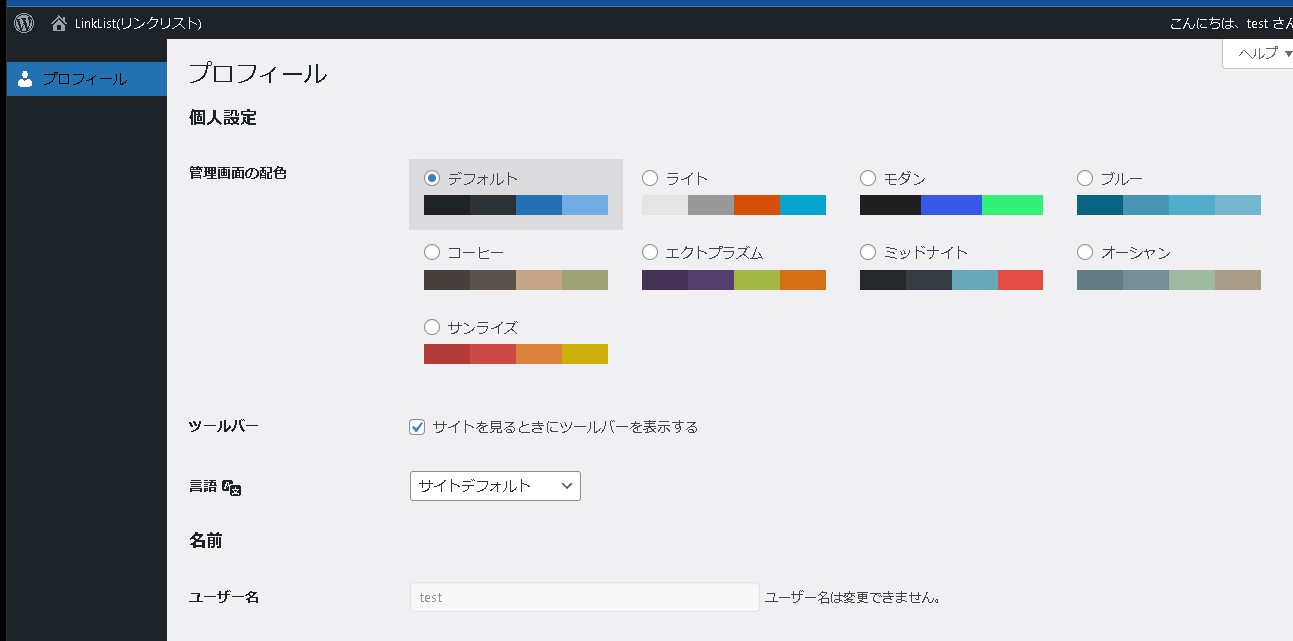Click the disabled ユーザー名 text field
The image size is (1293, 641).
pos(584,597)
